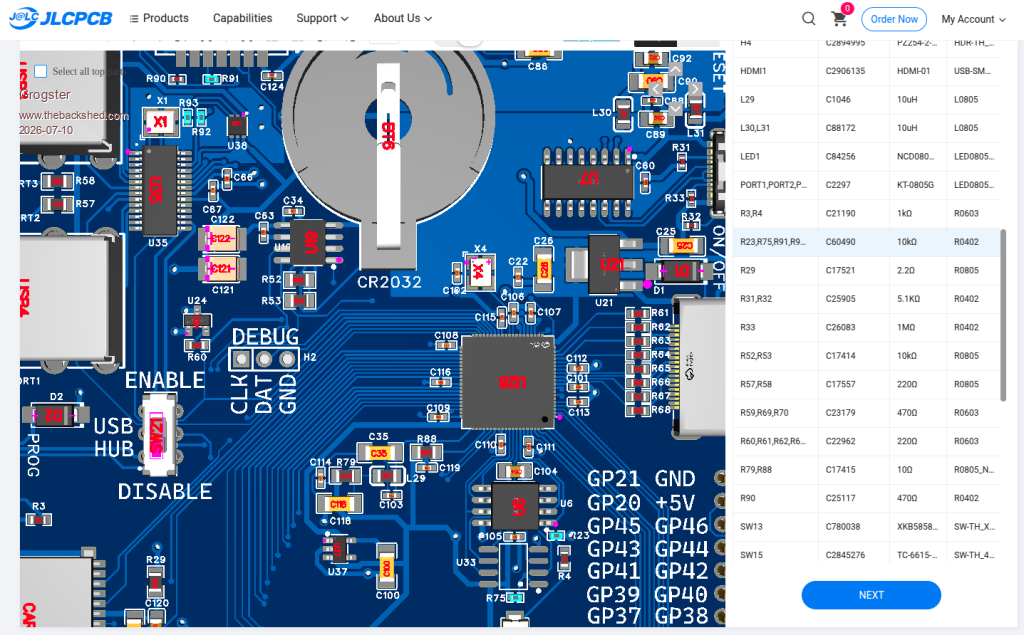Select the U35 IC on the board
The image size is (1024, 635).
coord(159,190)
